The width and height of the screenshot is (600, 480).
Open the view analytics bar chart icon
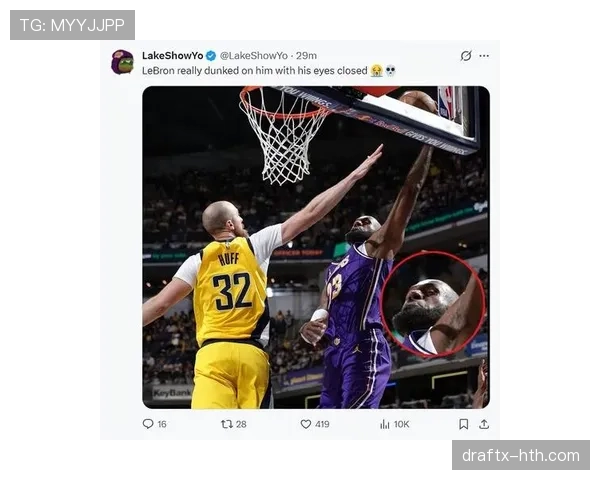point(385,424)
